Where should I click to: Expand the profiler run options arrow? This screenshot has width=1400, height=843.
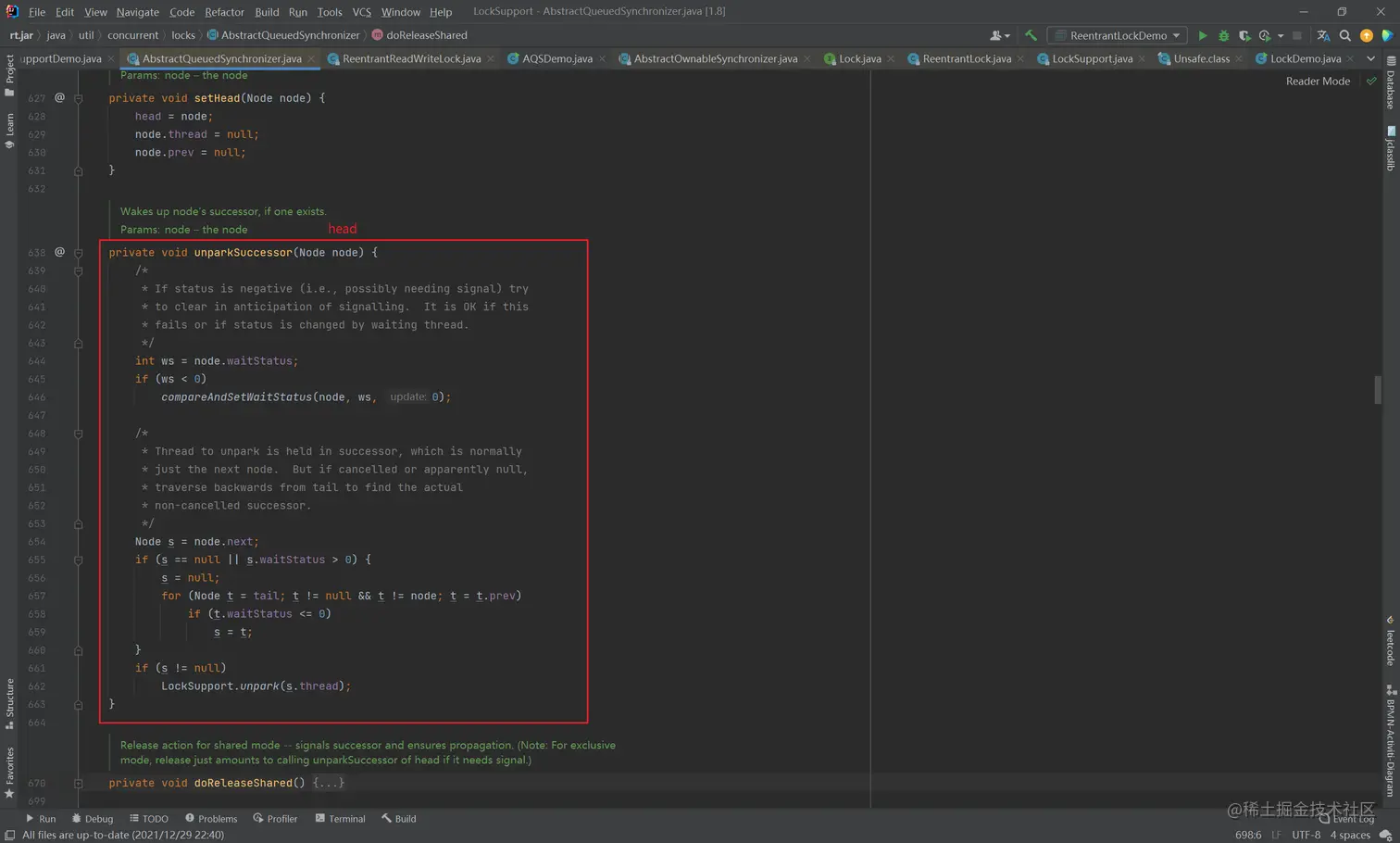[1281, 35]
